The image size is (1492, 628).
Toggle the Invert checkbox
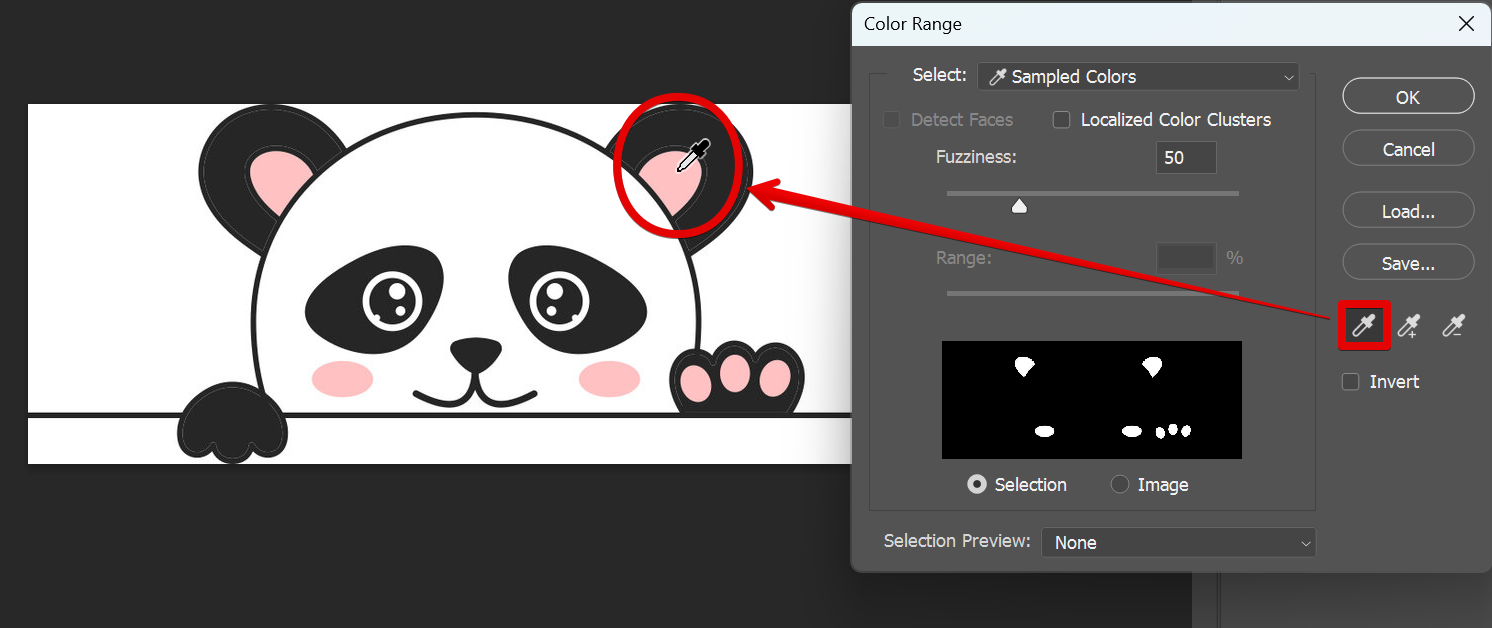coord(1351,382)
